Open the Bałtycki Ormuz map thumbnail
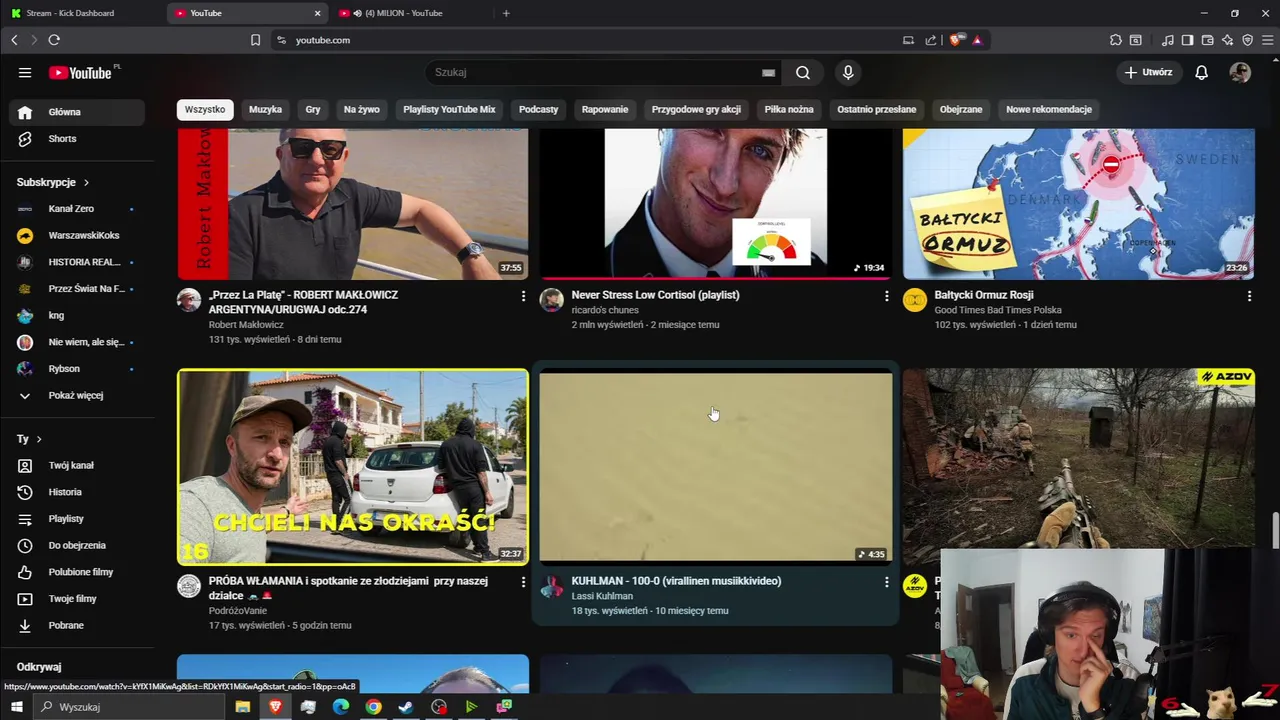1280x720 pixels. click(x=1079, y=204)
